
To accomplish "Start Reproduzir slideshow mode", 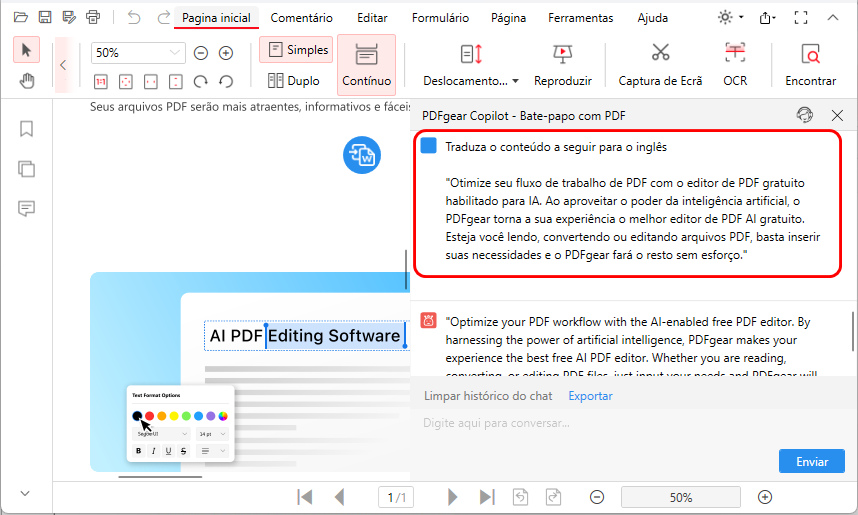I will (563, 65).
